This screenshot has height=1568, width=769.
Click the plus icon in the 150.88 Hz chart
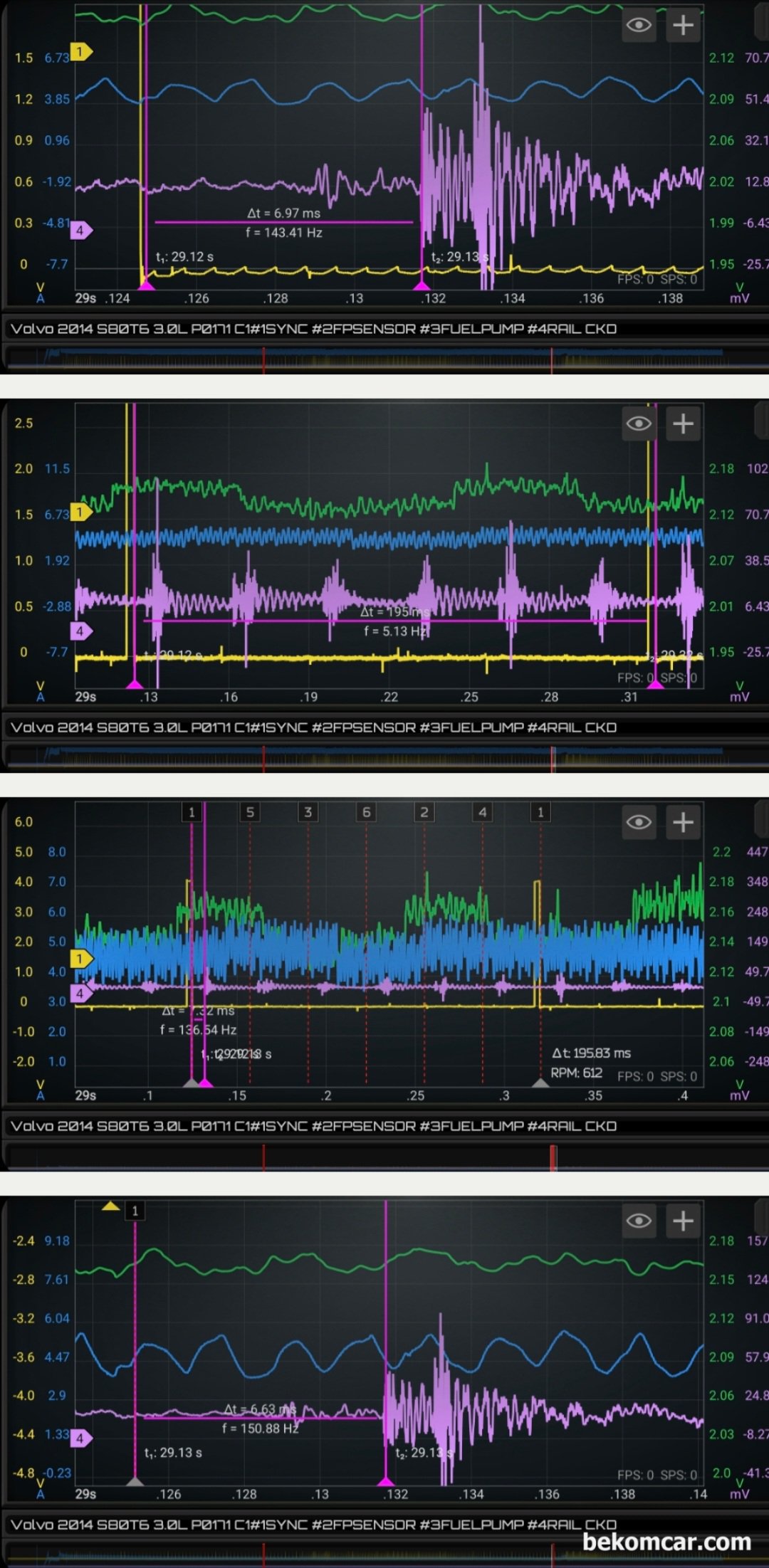click(684, 1221)
